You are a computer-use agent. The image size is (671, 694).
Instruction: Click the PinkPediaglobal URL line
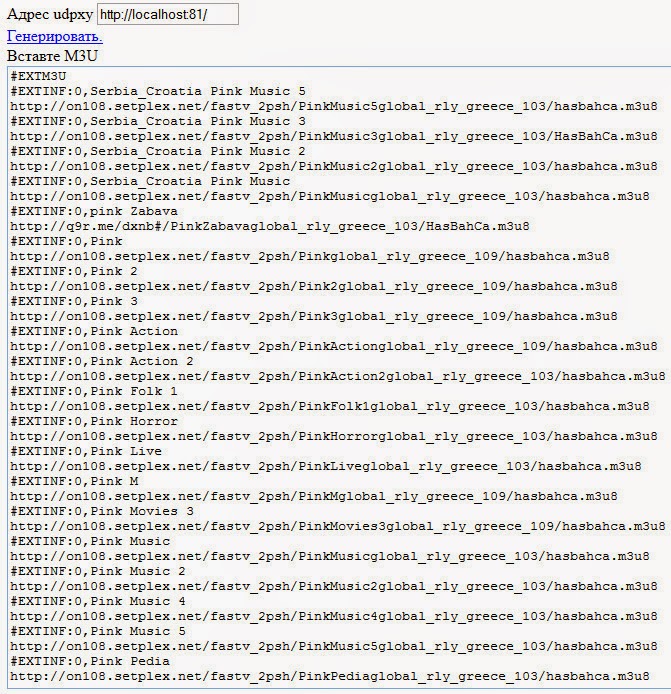click(330, 676)
